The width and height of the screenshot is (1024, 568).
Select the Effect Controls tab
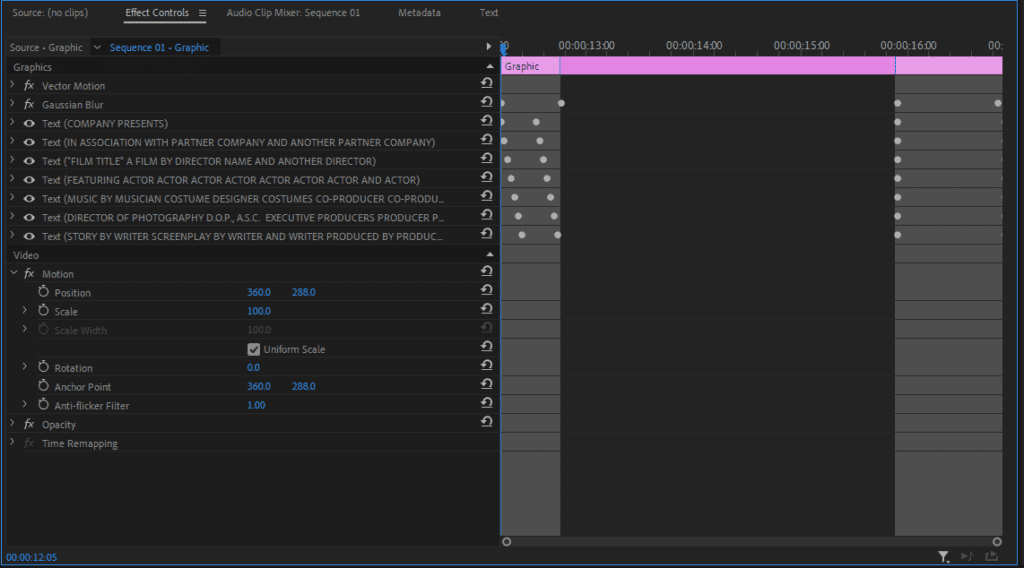point(157,12)
